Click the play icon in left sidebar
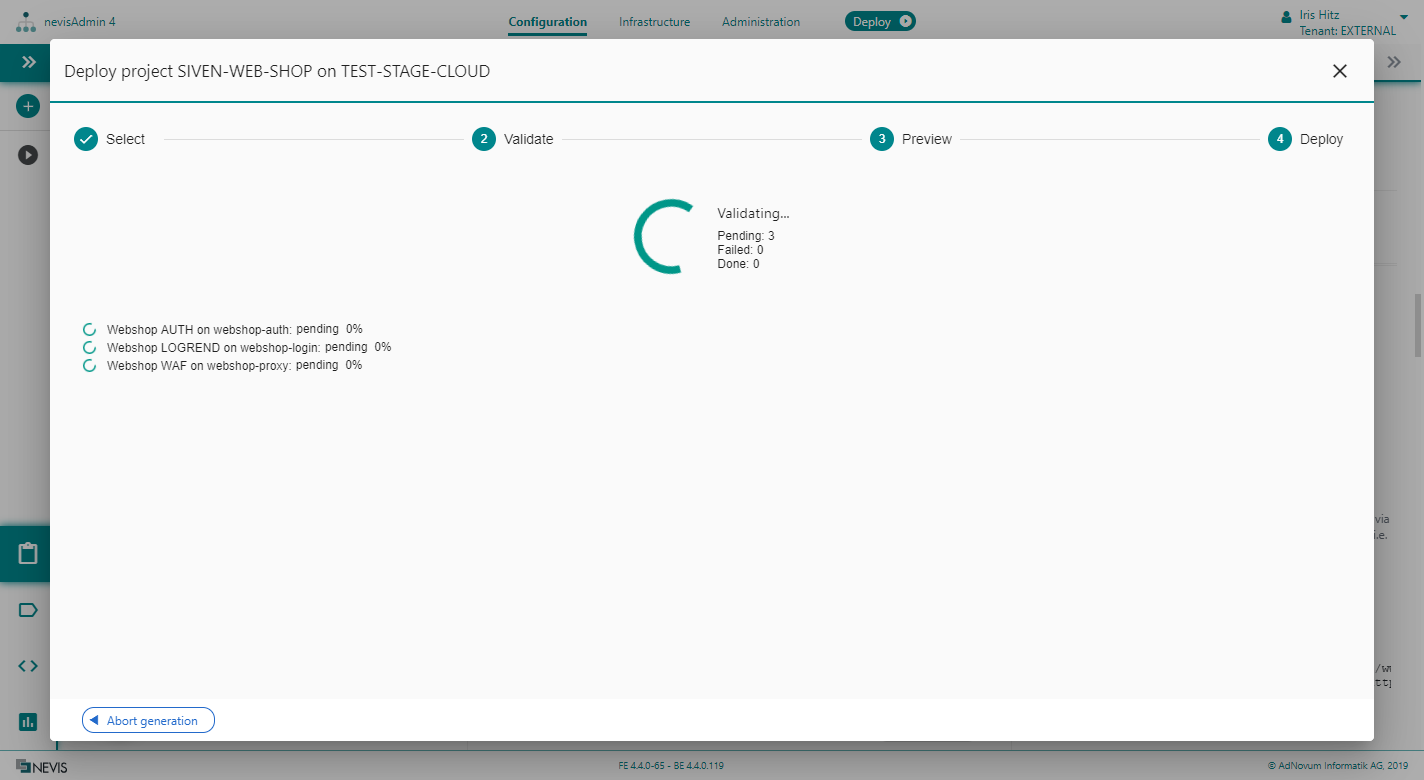1424x780 pixels. click(28, 155)
